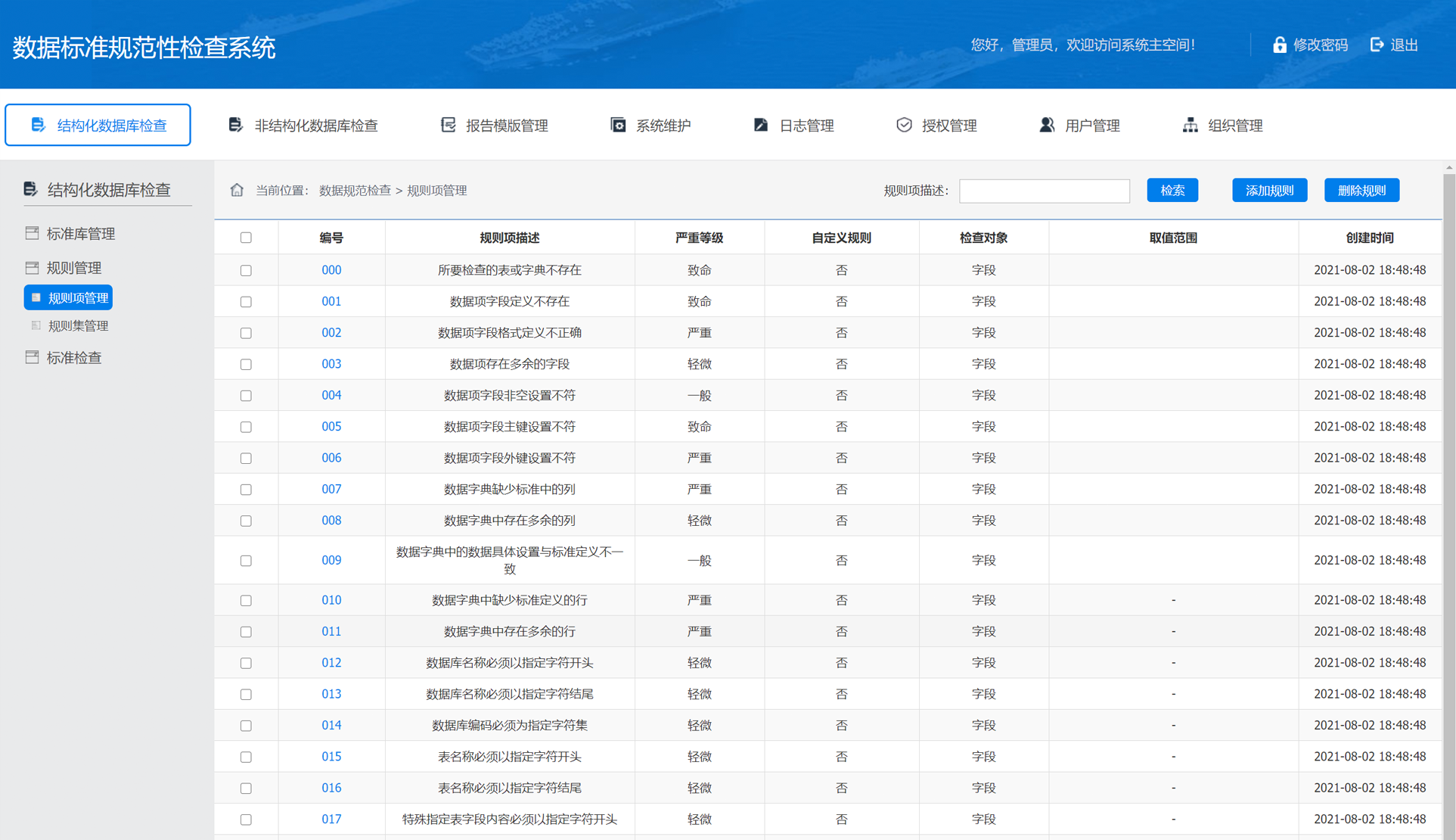Collapse the 规则管理 sidebar section
Screen dimensions: 1456x840
tap(73, 268)
